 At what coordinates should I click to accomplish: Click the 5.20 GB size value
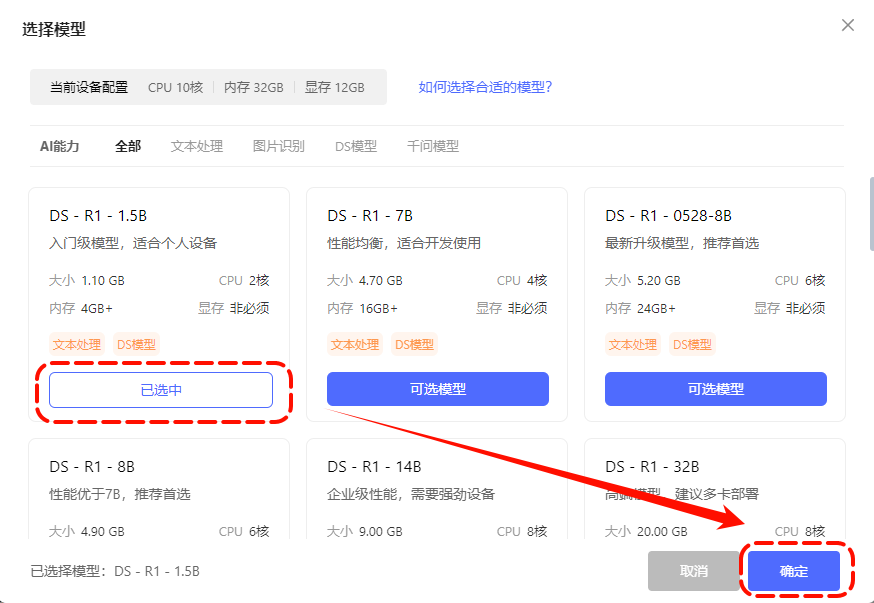point(659,280)
